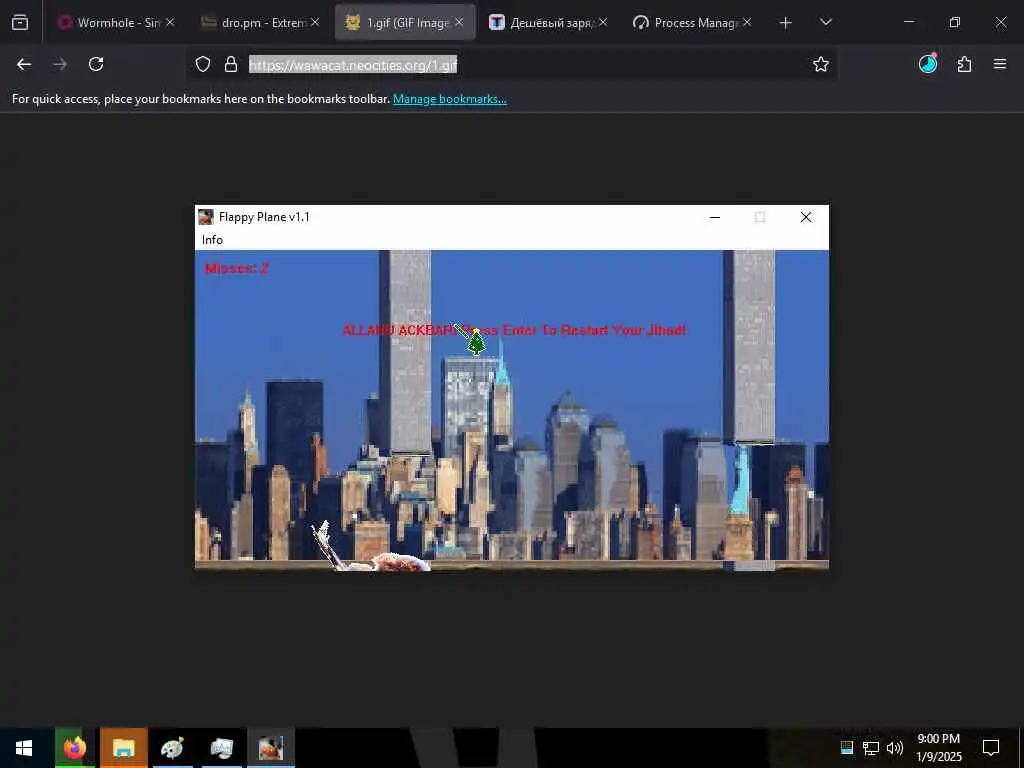The height and width of the screenshot is (768, 1024).
Task: Reload the current page
Action: [x=96, y=64]
